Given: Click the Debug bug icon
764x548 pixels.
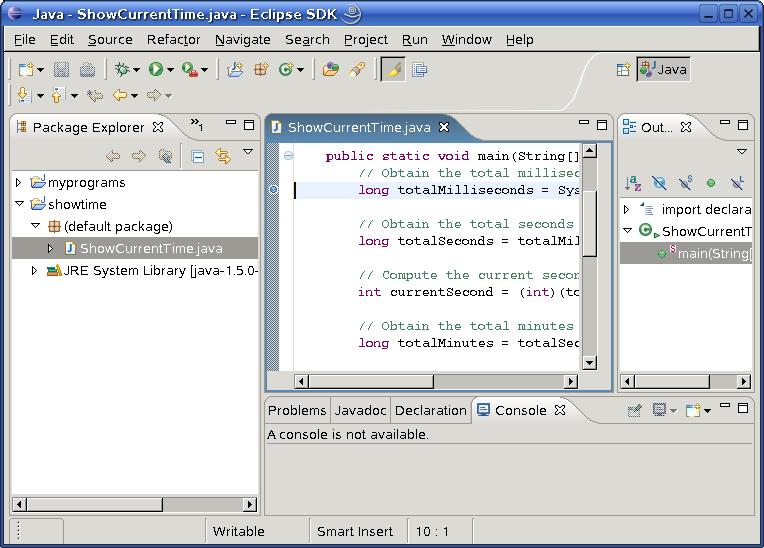Looking at the screenshot, I should pos(122,70).
